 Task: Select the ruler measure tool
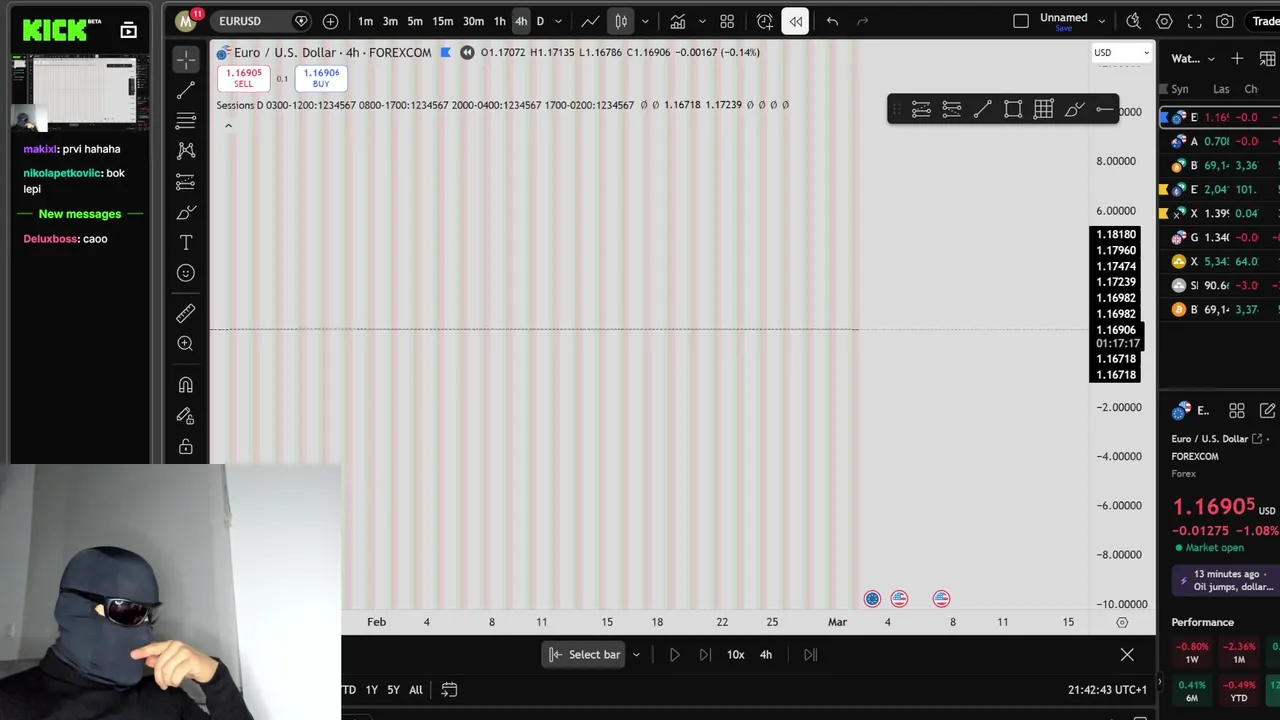186,314
